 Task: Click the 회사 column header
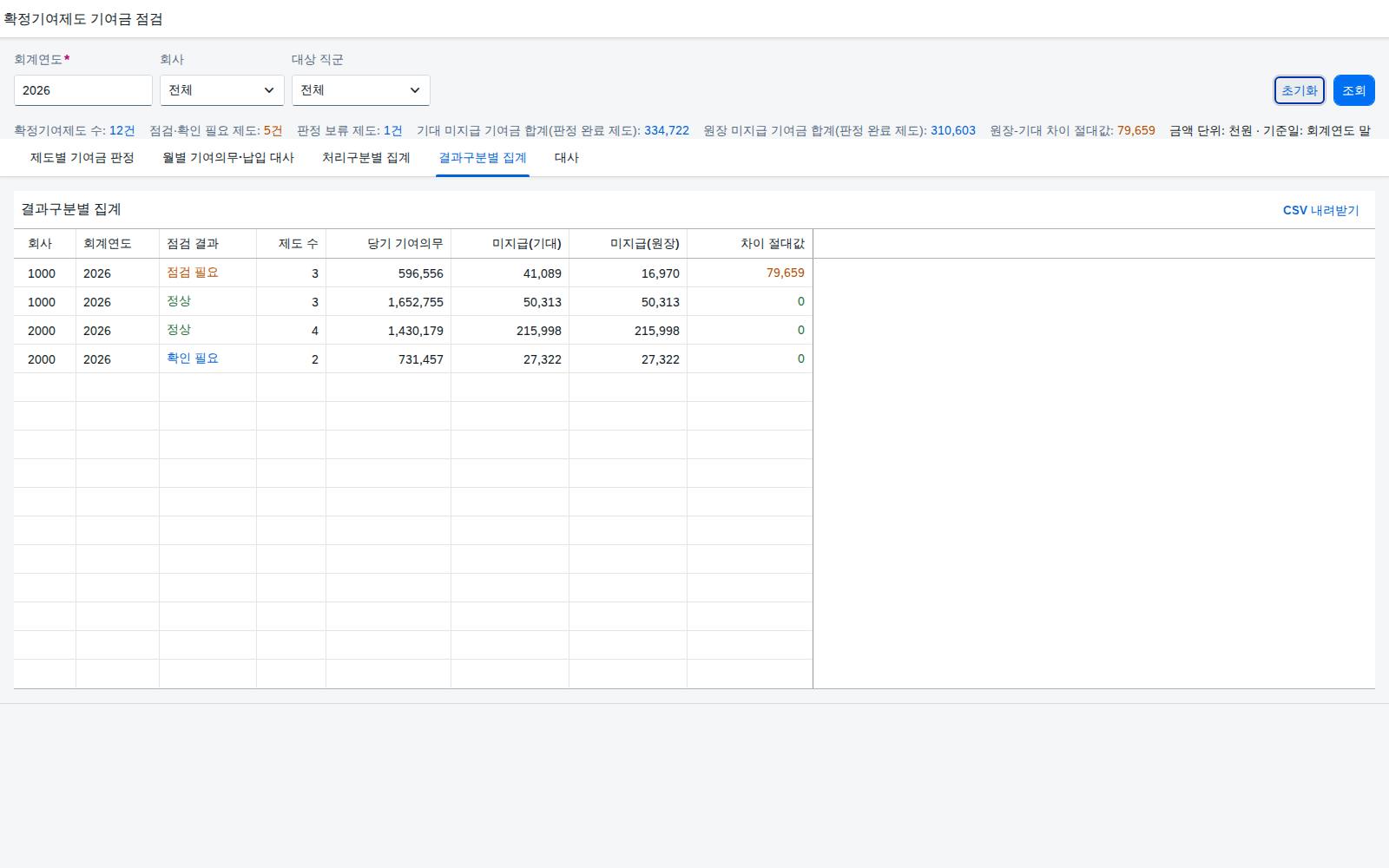[45, 244]
